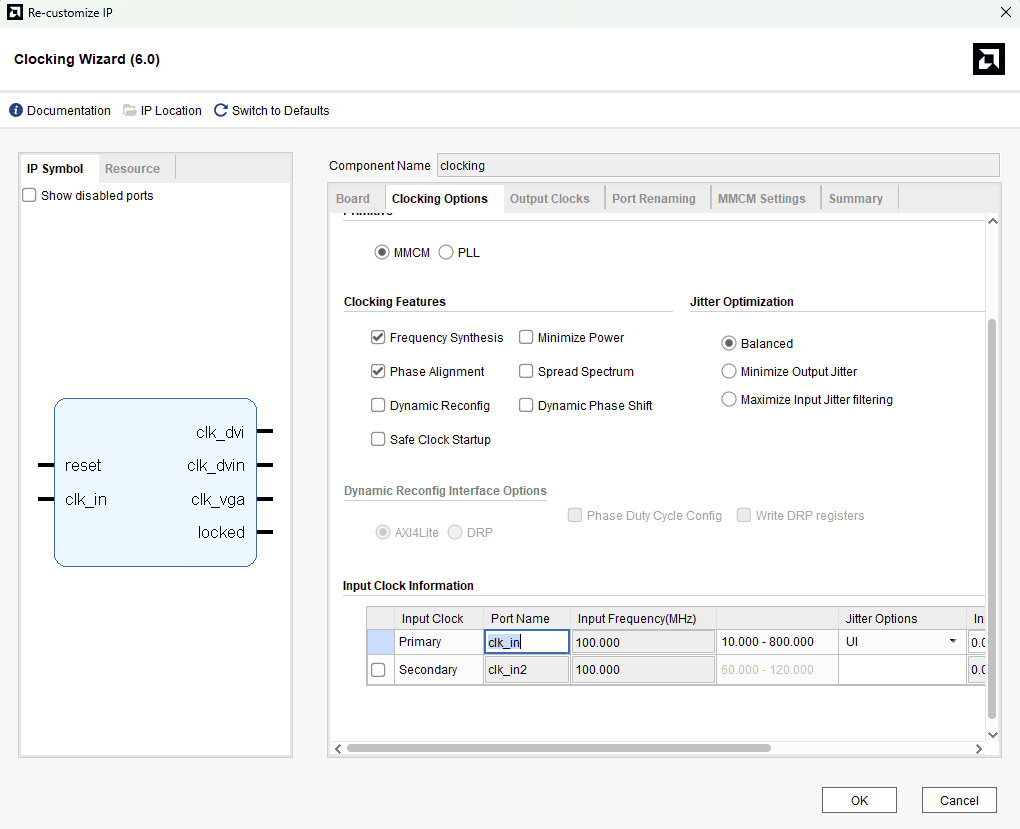1020x829 pixels.
Task: Enable Safe Clock Startup option
Action: pos(378,440)
